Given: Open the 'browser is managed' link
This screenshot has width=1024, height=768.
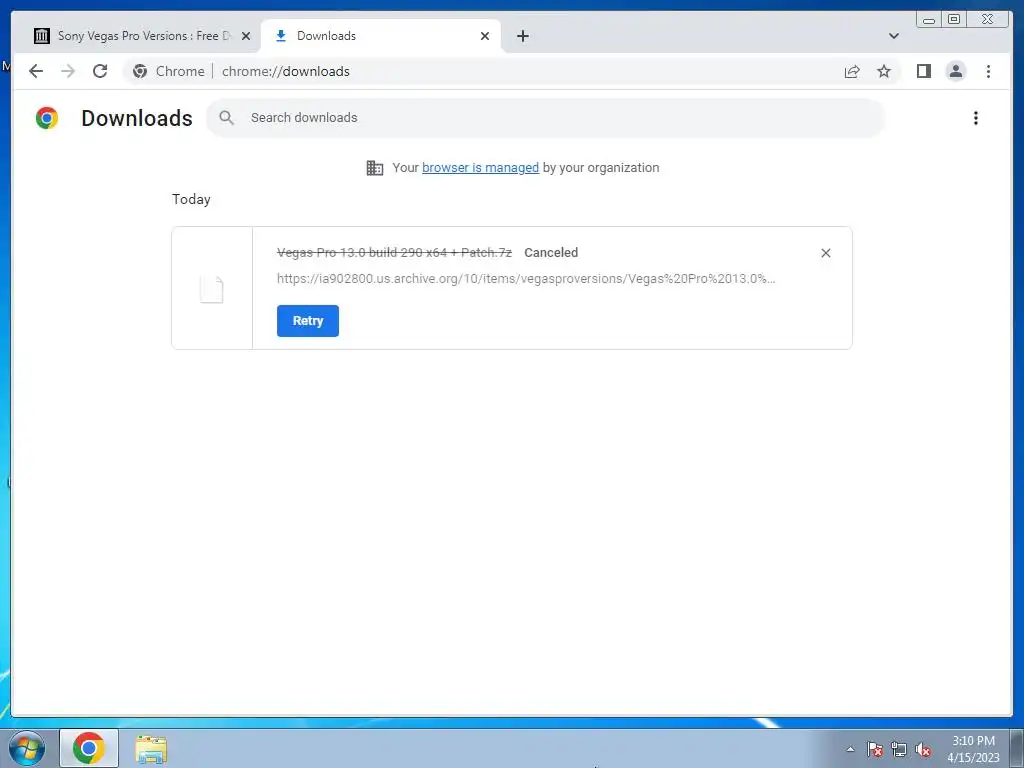Looking at the screenshot, I should (480, 168).
